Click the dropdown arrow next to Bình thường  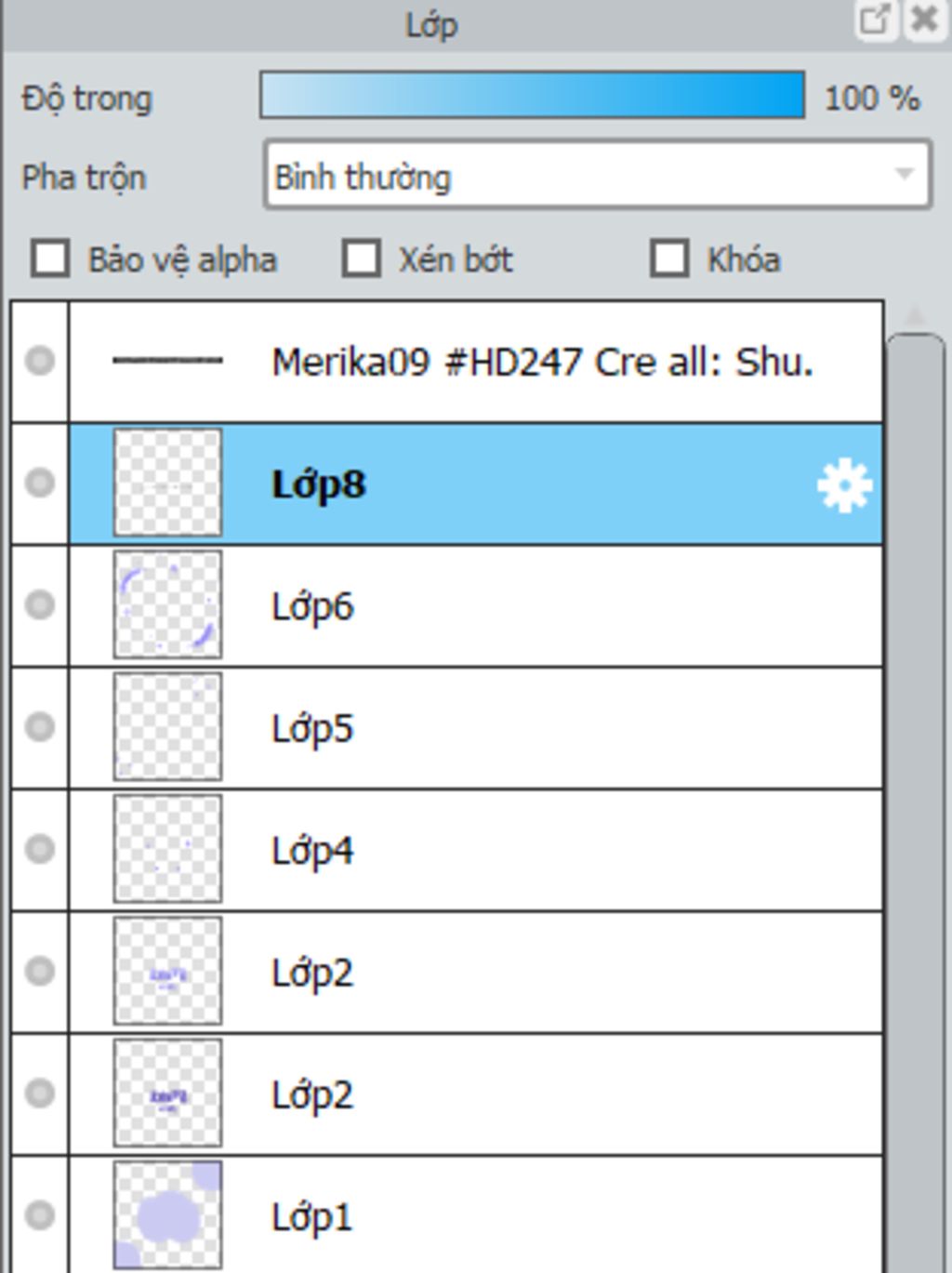pos(904,175)
